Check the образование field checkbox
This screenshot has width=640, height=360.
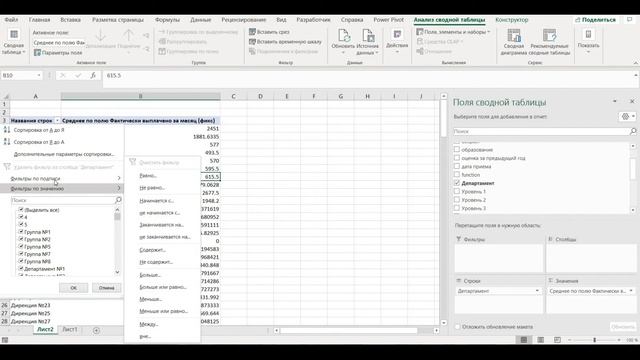point(457,150)
